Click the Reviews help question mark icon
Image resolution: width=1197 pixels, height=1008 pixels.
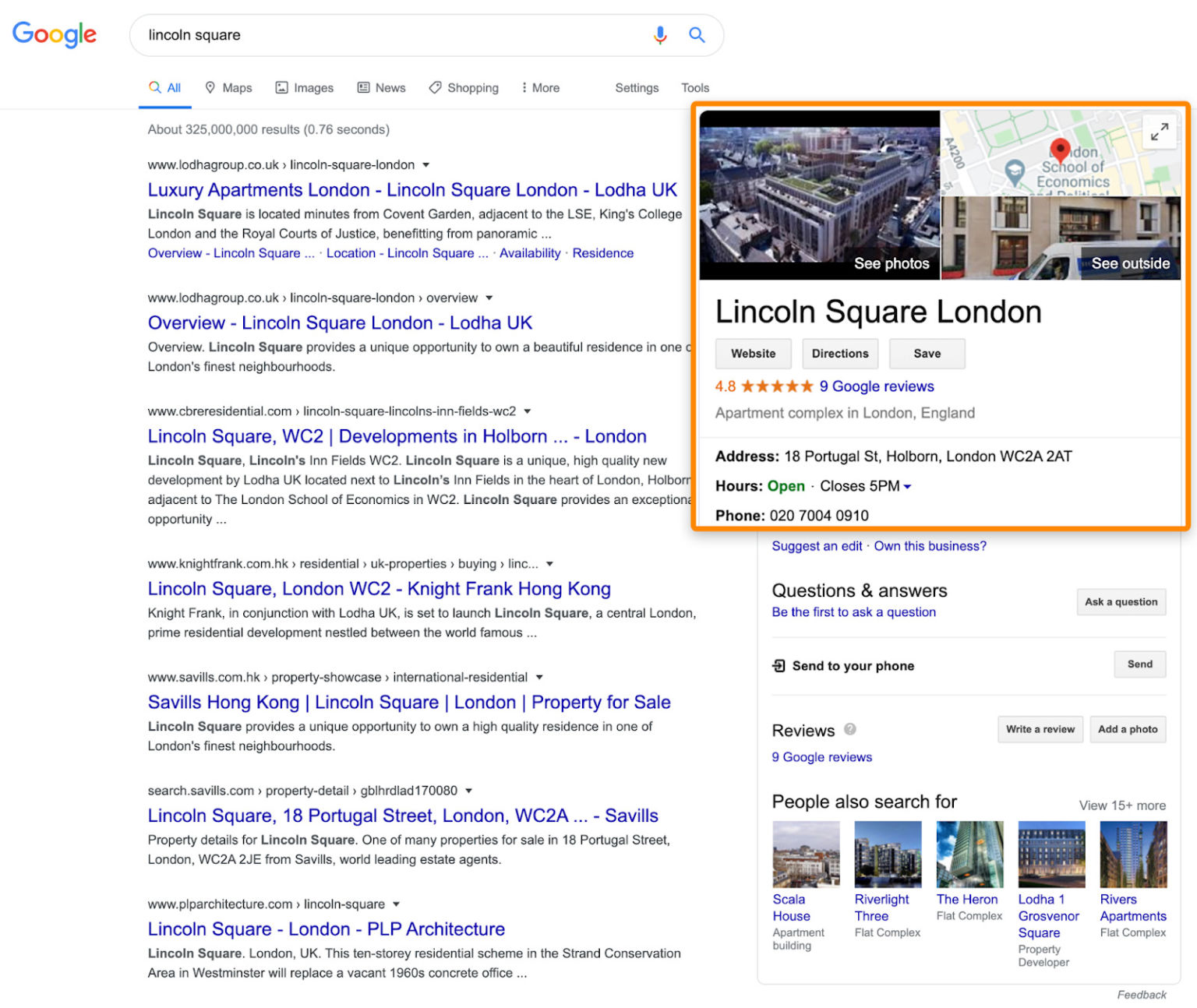(850, 729)
